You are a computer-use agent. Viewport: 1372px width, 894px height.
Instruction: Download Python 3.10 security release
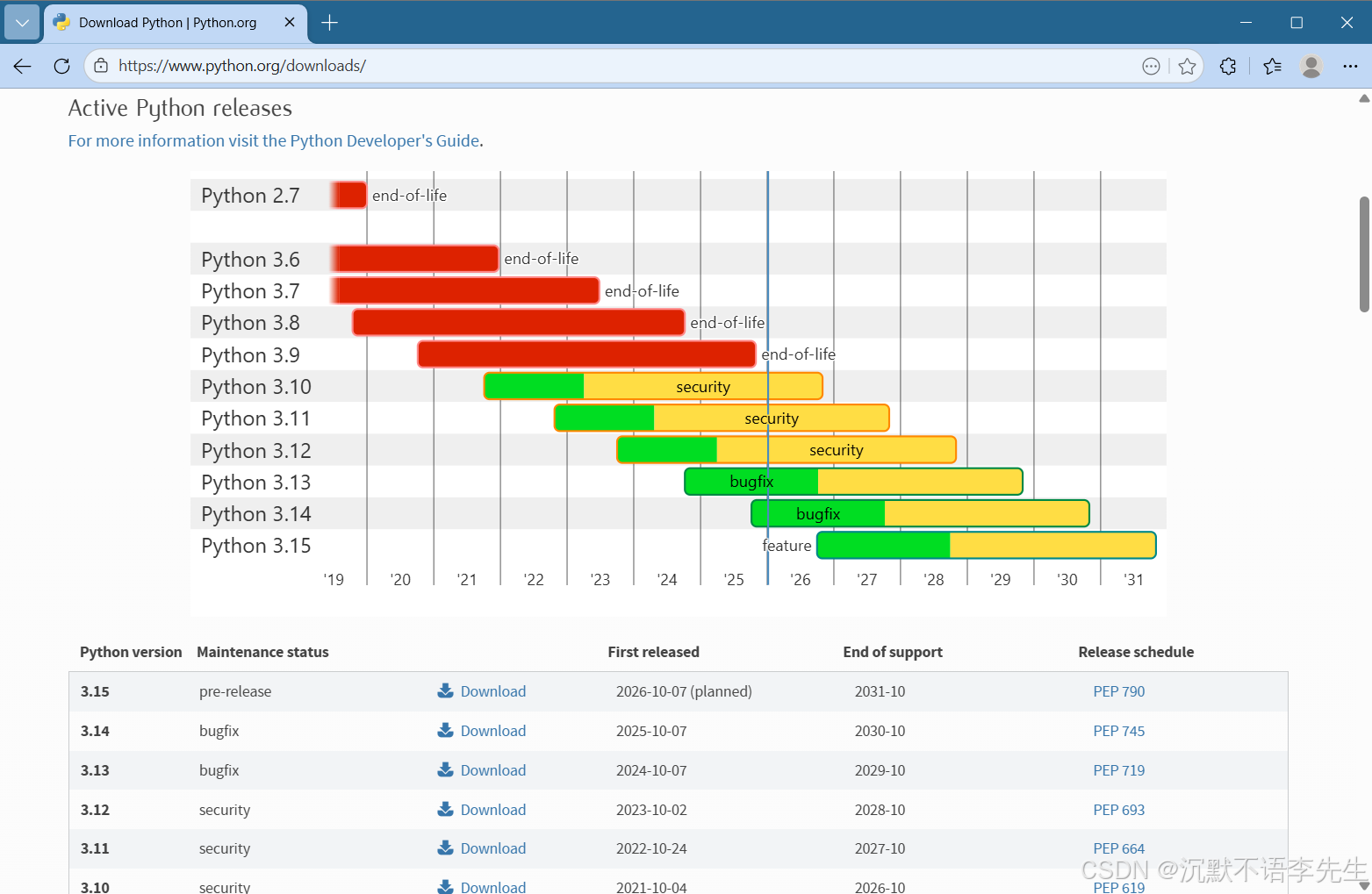(493, 886)
